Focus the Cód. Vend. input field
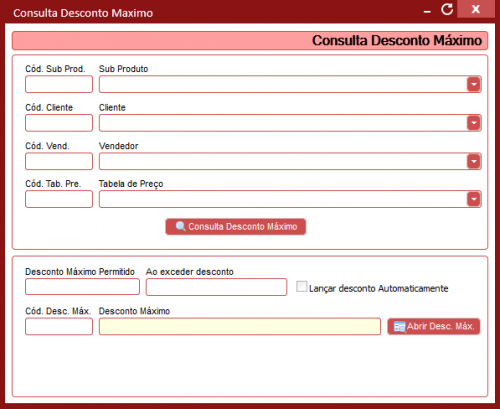This screenshot has width=500, height=409. pyautogui.click(x=59, y=162)
